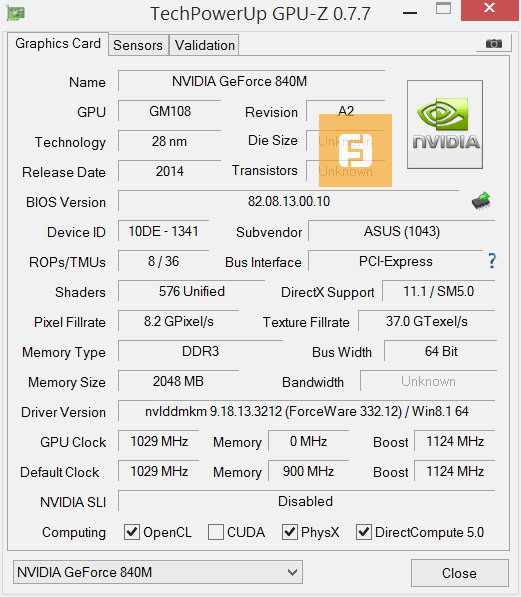
Task: Maximize the GPU-Z window
Action: click(x=443, y=9)
